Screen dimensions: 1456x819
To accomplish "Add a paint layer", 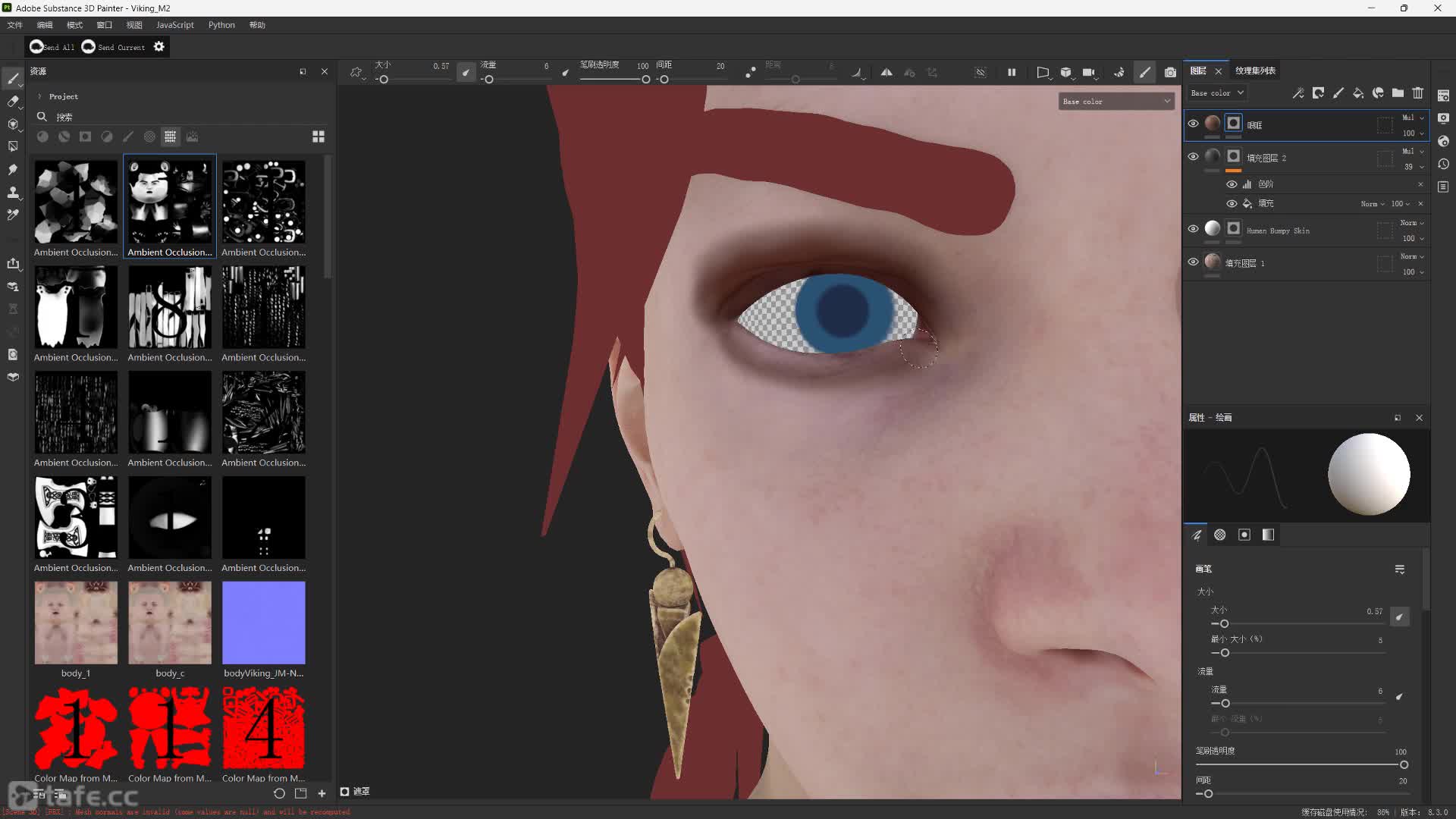I will [x=1338, y=93].
